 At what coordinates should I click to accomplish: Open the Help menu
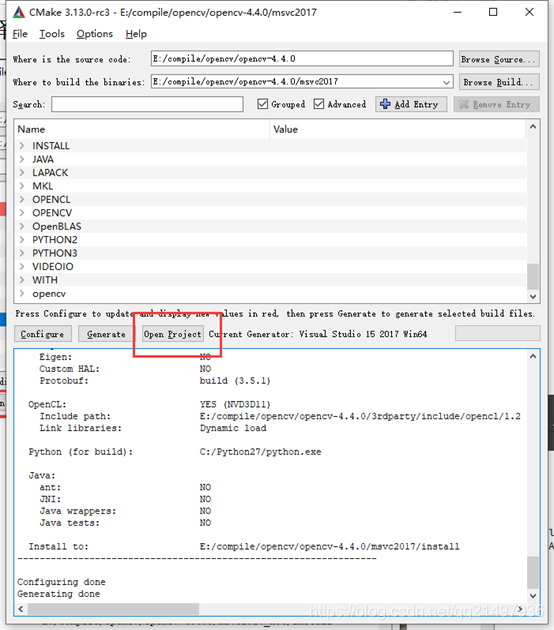(x=136, y=34)
